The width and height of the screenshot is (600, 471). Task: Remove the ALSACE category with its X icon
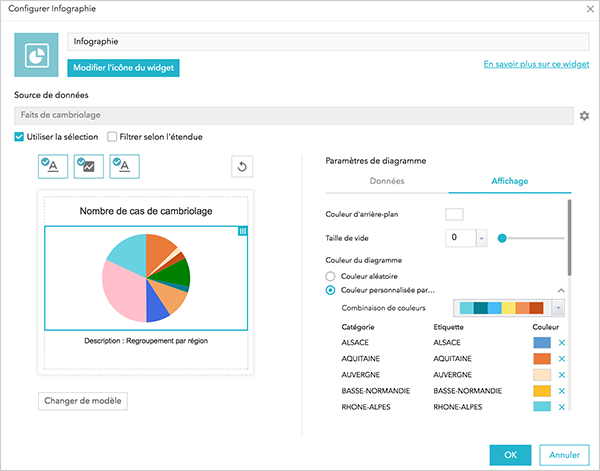pos(561,343)
